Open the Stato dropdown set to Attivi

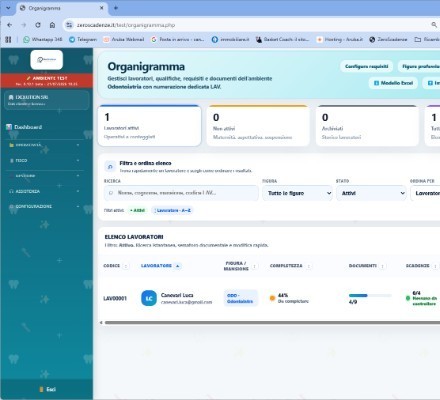point(371,193)
